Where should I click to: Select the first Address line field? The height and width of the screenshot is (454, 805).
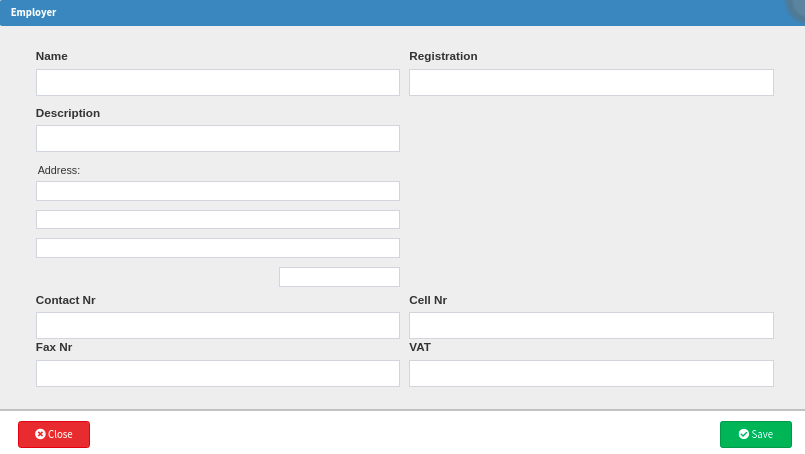pos(217,191)
